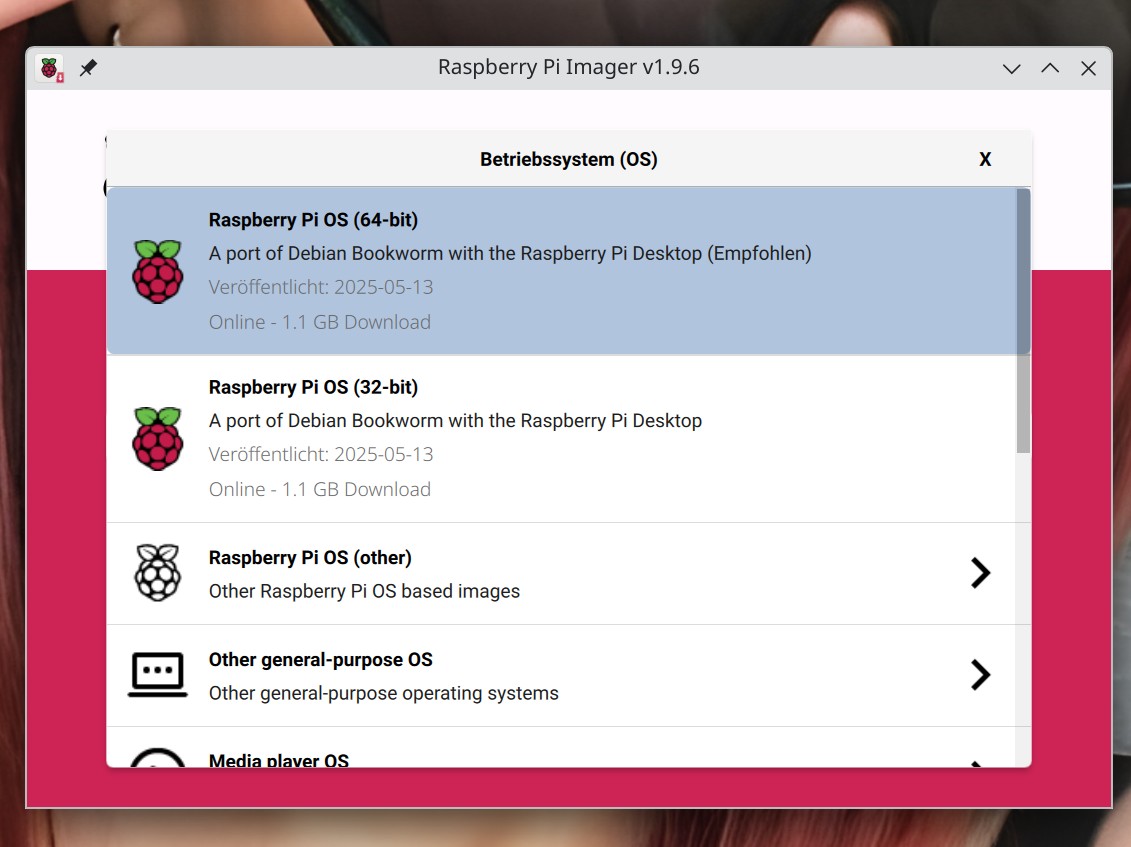Click 'Other general-purpose operating systems' description
Viewport: 1131px width, 847px height.
(x=384, y=693)
